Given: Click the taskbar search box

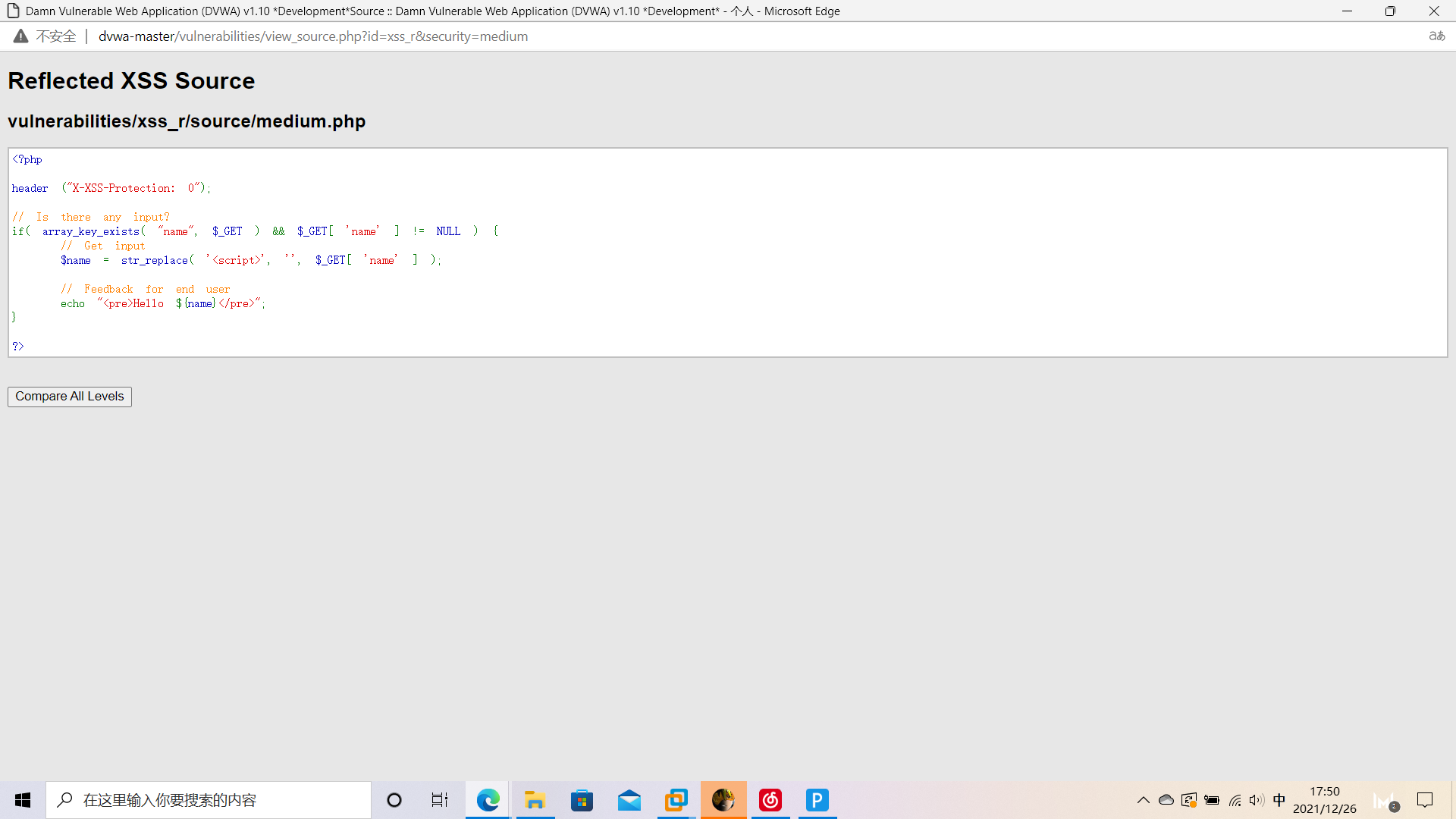Looking at the screenshot, I should click(x=209, y=800).
